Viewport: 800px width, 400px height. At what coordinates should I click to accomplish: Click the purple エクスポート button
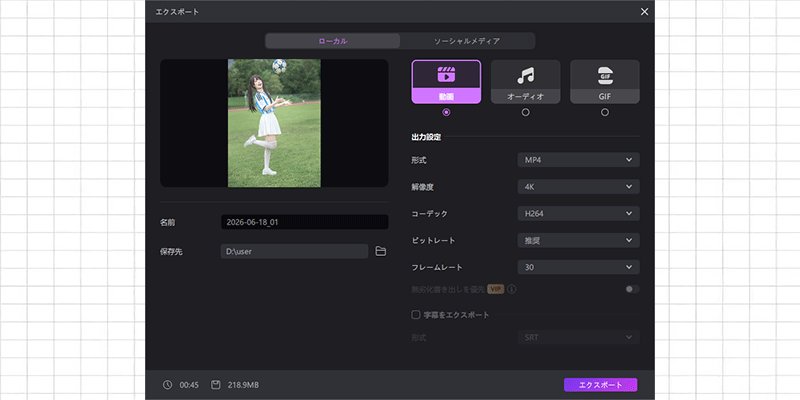point(601,385)
